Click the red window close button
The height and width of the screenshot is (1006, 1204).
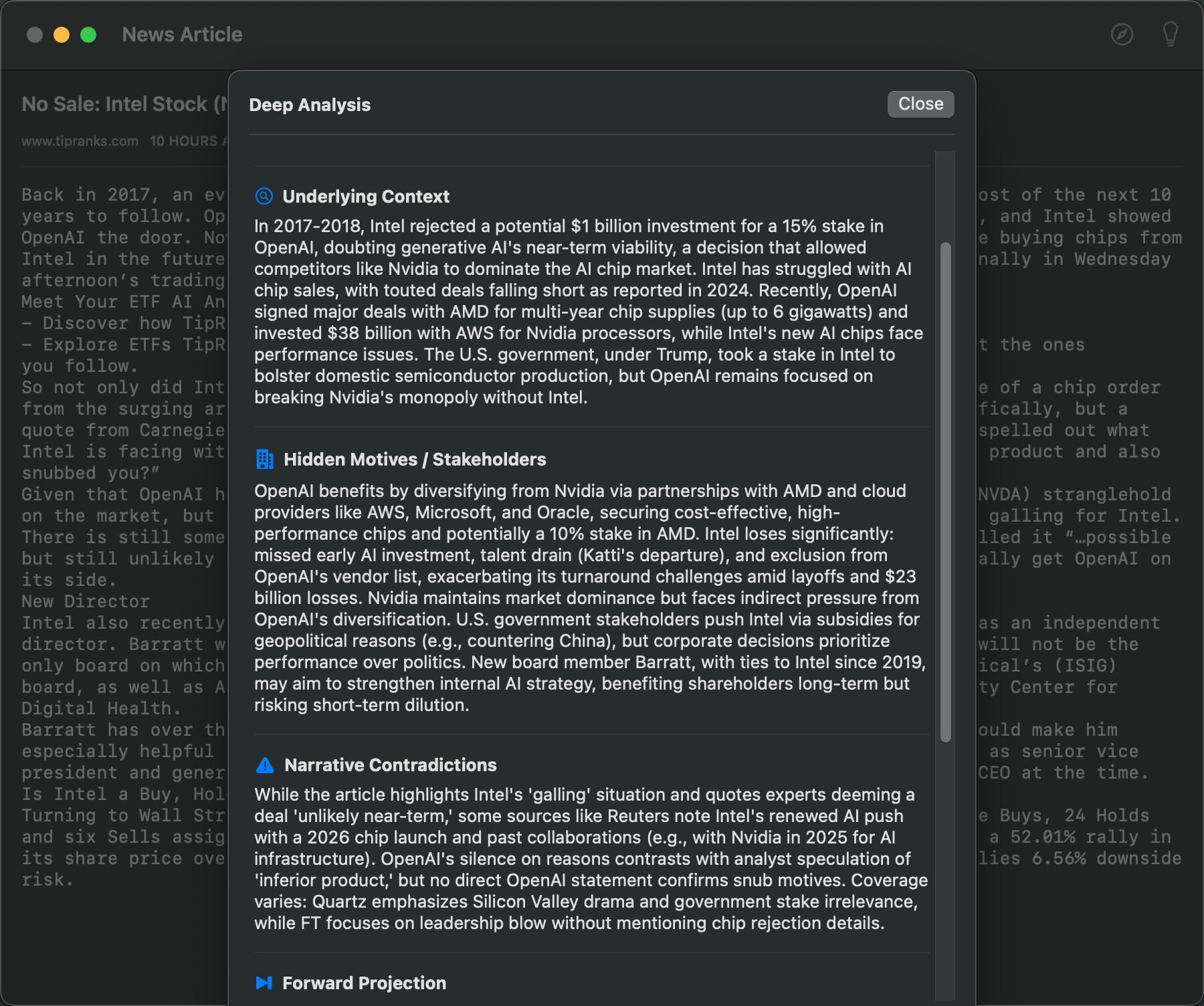35,35
